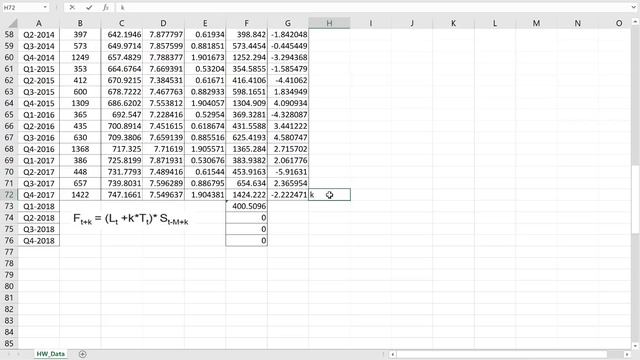Select the column F header
This screenshot has height=360, width=640.
(x=247, y=23)
